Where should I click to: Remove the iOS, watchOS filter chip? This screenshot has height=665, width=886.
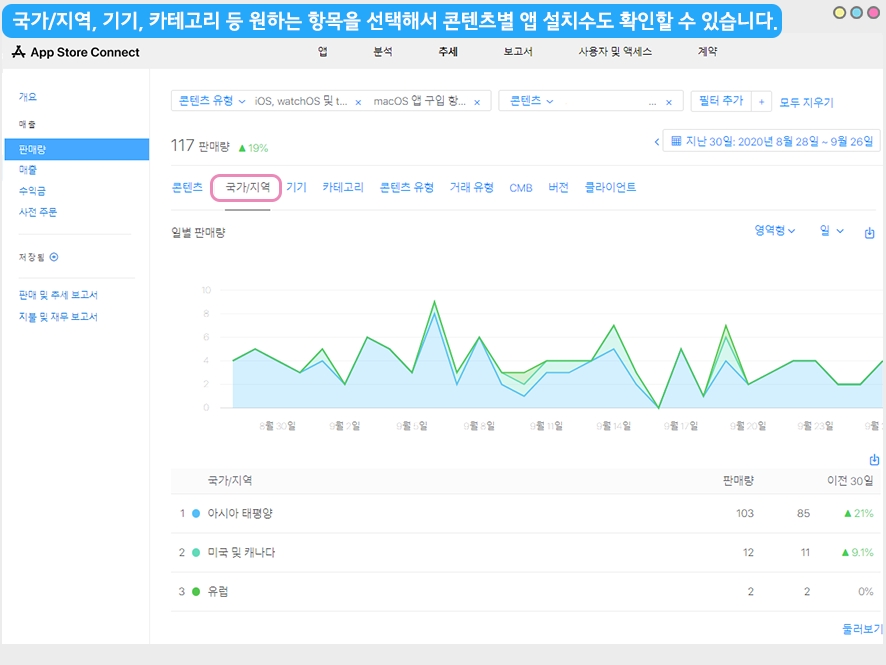pos(358,102)
